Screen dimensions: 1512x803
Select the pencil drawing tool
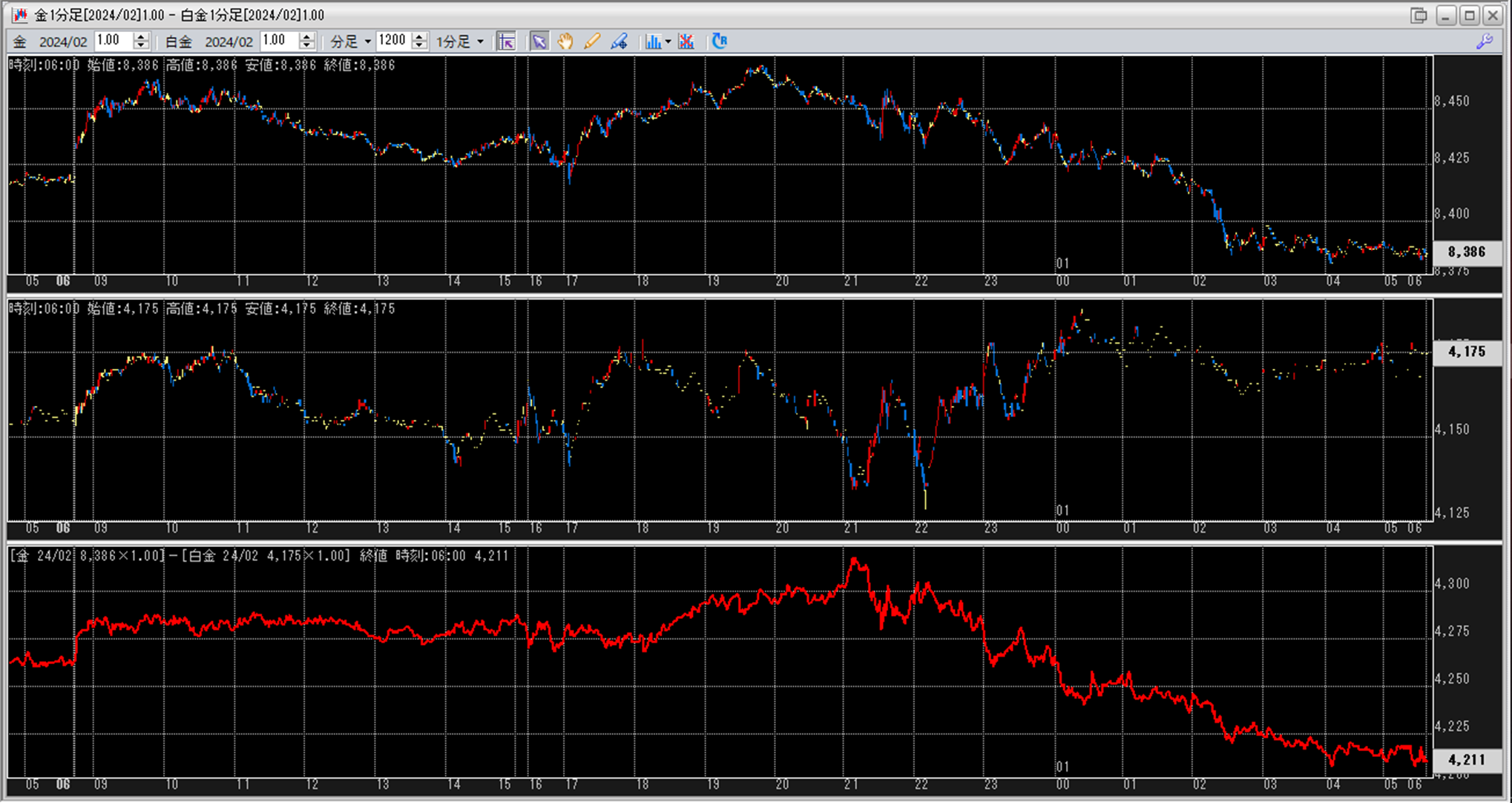pyautogui.click(x=592, y=42)
